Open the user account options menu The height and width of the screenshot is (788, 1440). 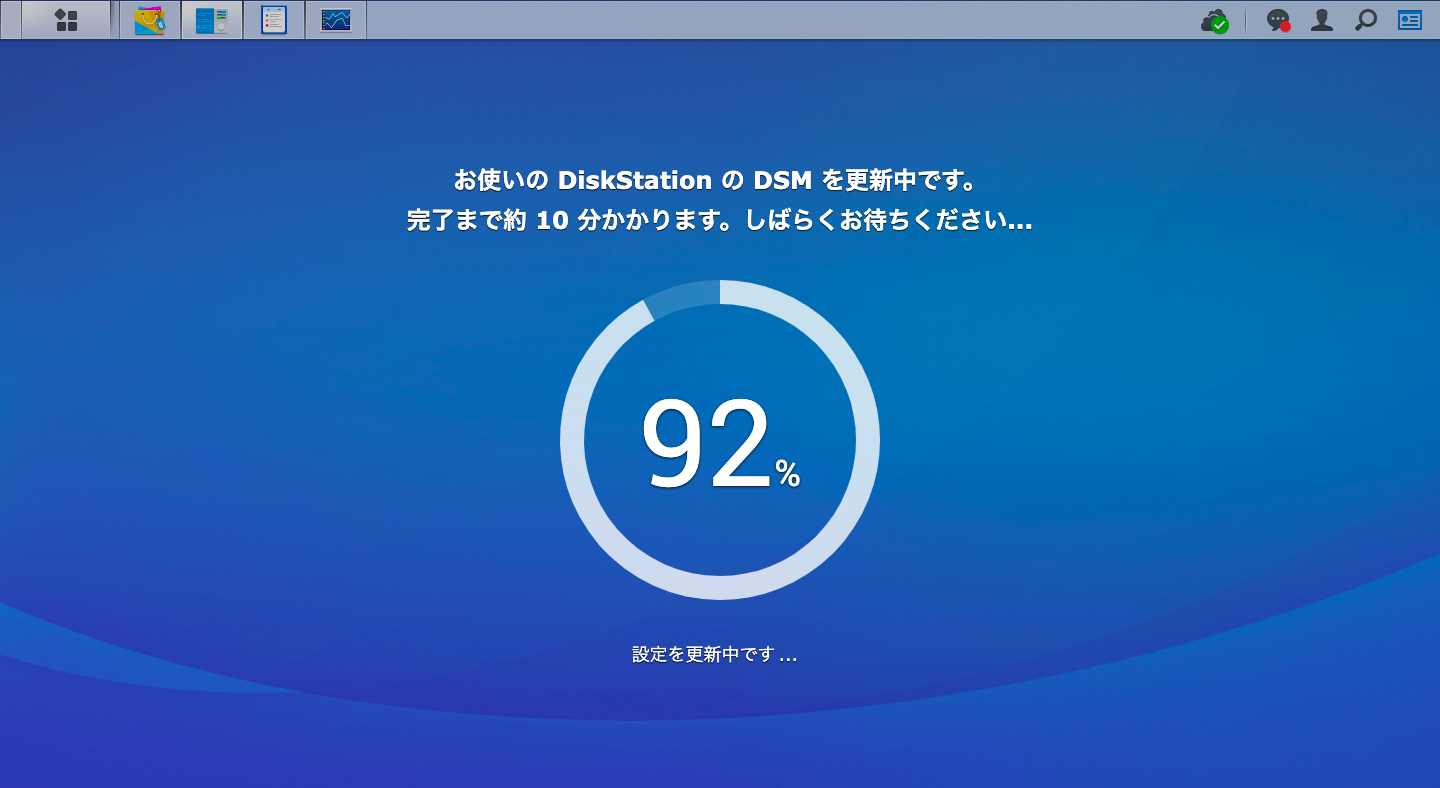click(x=1322, y=20)
